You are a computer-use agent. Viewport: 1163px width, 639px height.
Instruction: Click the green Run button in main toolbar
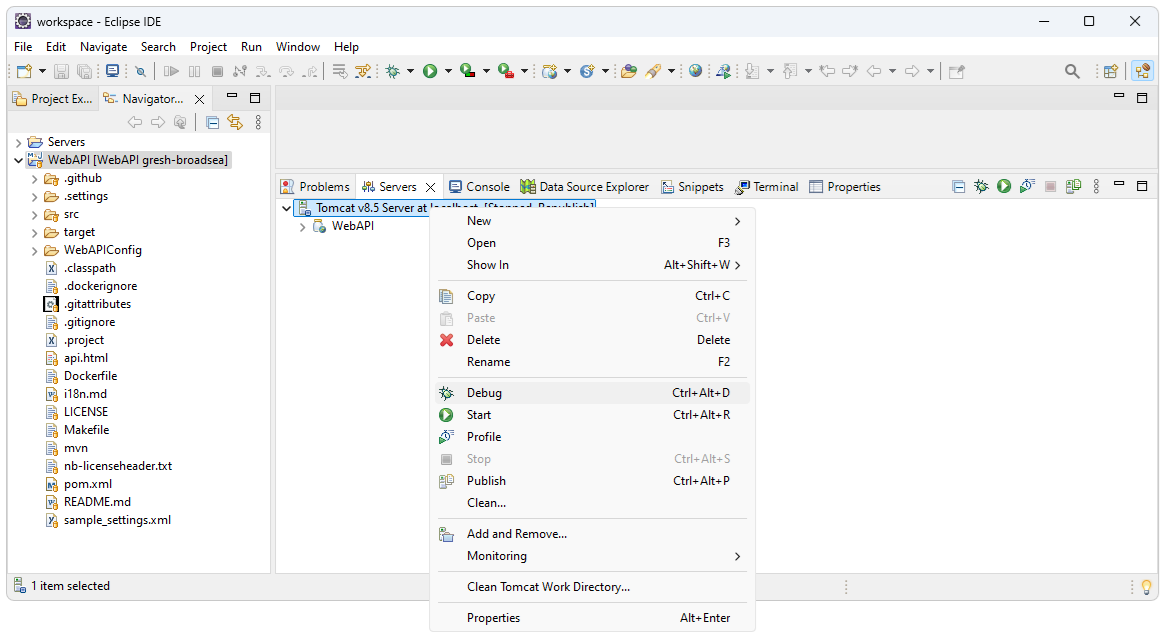[x=430, y=71]
